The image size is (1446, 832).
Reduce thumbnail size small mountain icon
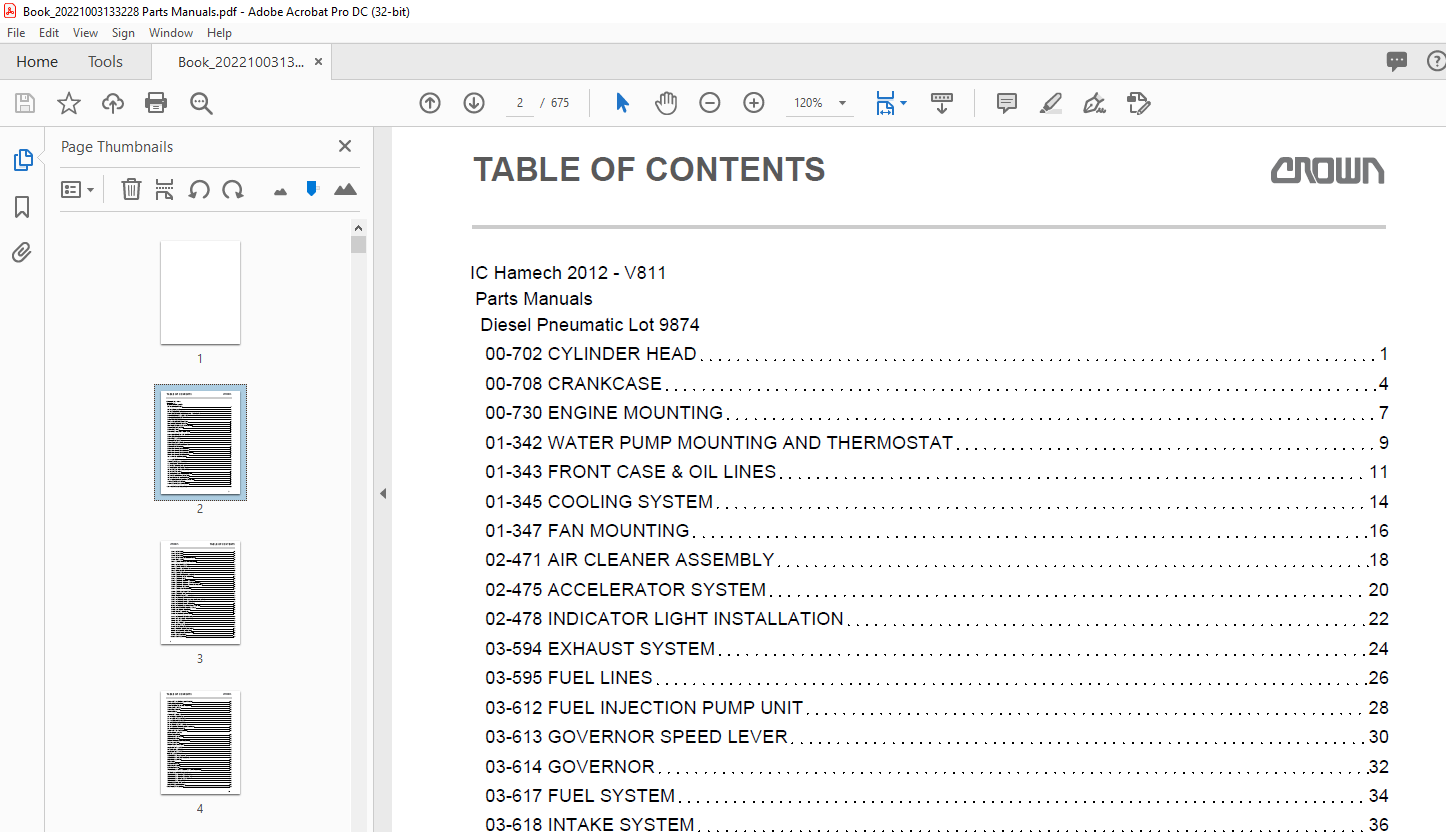click(280, 191)
